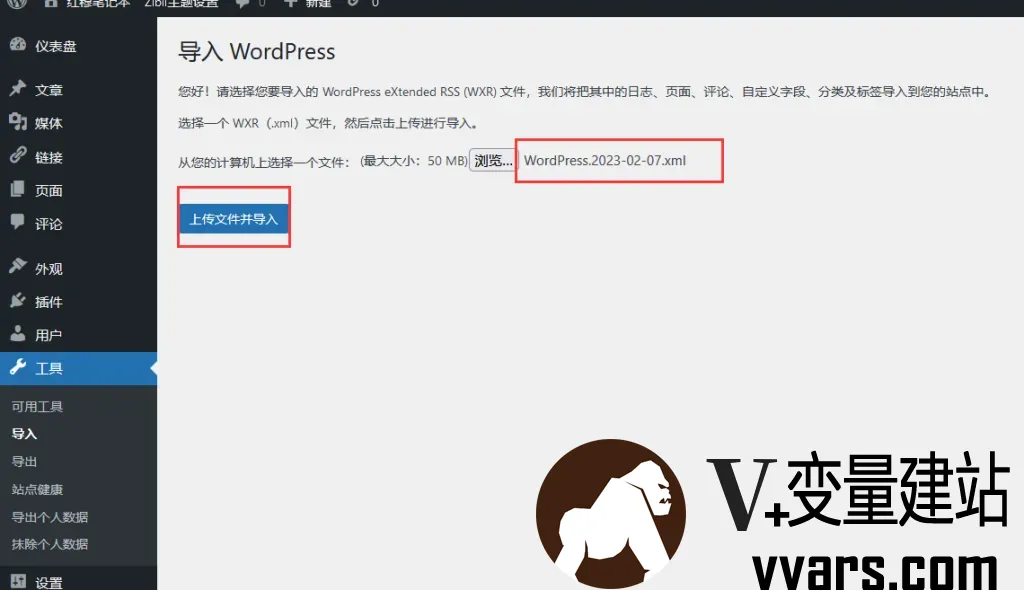This screenshot has height=590, width=1024.
Task: Click the Comments (评论) bubble sidebar icon
Action: 17,223
